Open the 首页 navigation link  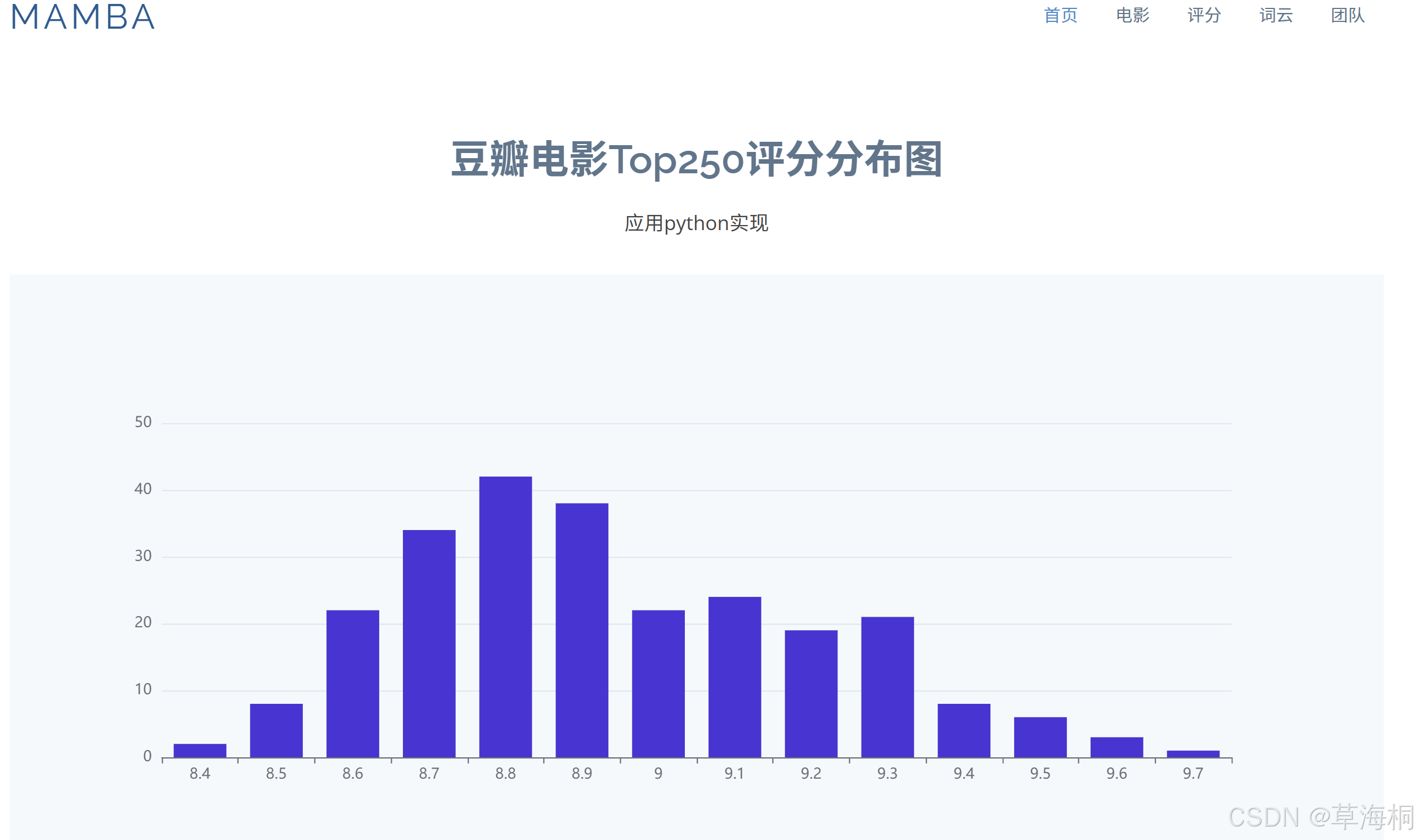click(x=1060, y=15)
